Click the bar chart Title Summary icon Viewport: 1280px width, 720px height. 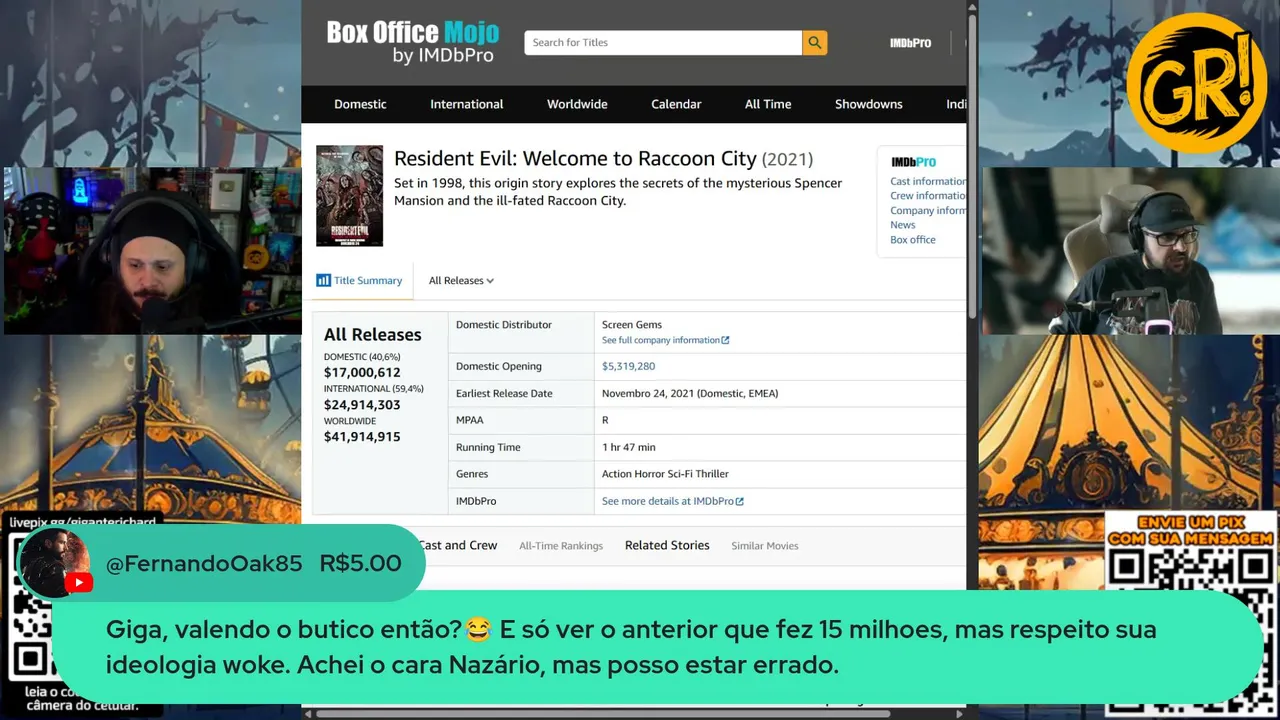pyautogui.click(x=323, y=281)
